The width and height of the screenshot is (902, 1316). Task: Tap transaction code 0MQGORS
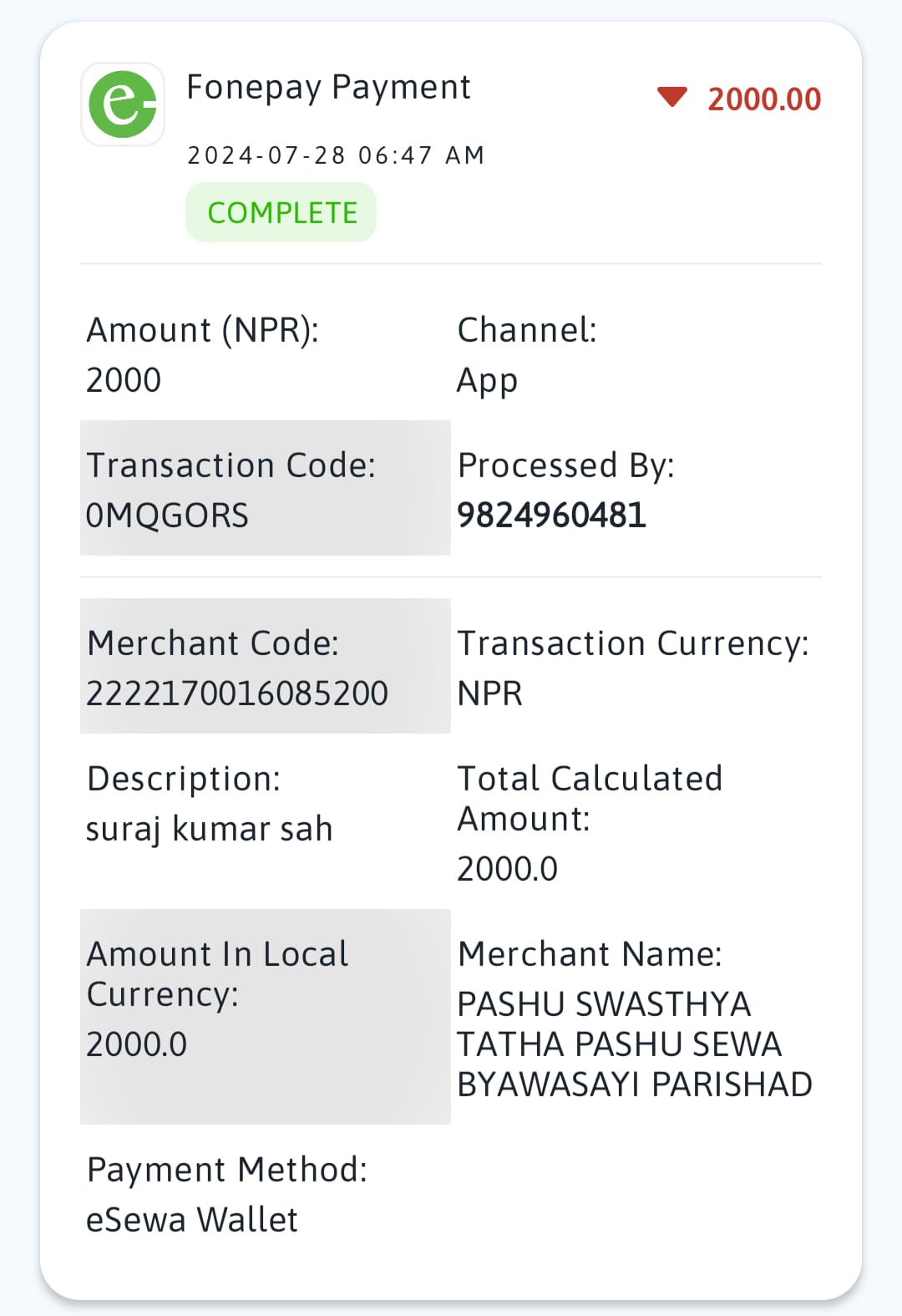click(x=167, y=516)
